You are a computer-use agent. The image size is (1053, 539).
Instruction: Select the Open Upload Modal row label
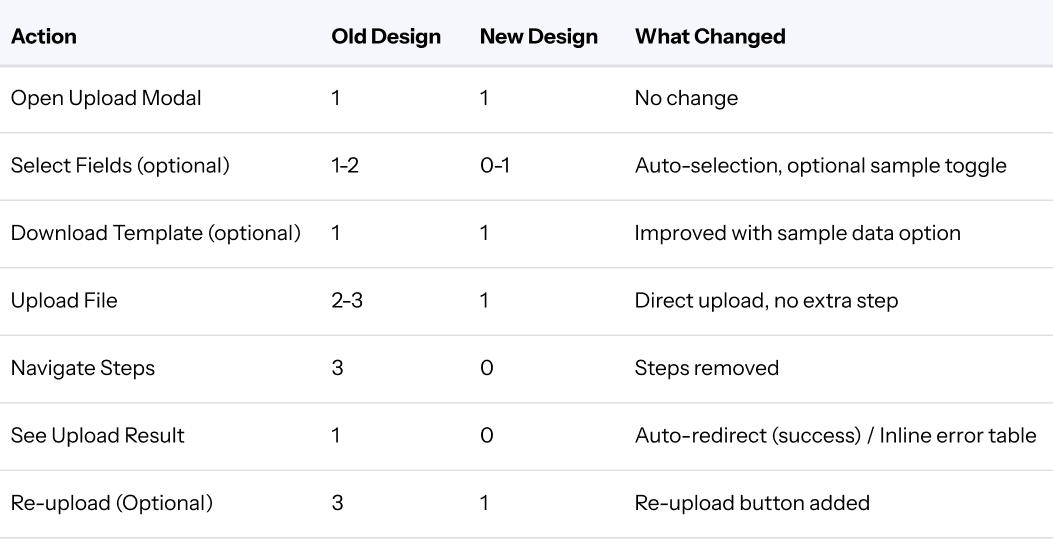106,98
